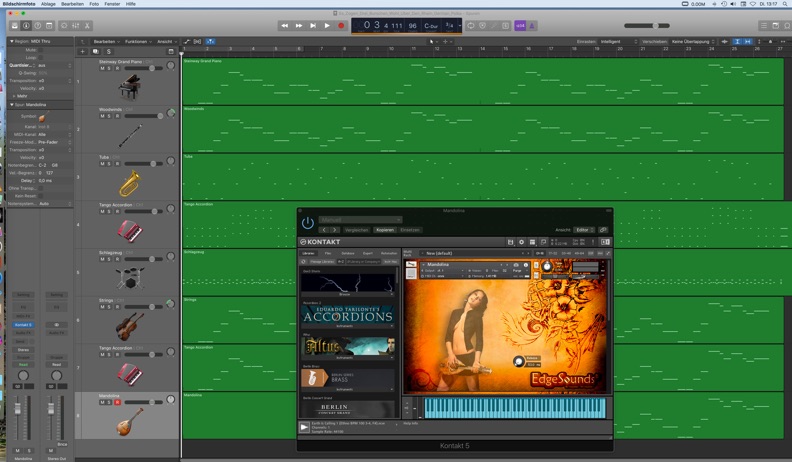The width and height of the screenshot is (792, 462).
Task: Open the Ansicht Editor dropdown in plugin
Action: pos(585,230)
